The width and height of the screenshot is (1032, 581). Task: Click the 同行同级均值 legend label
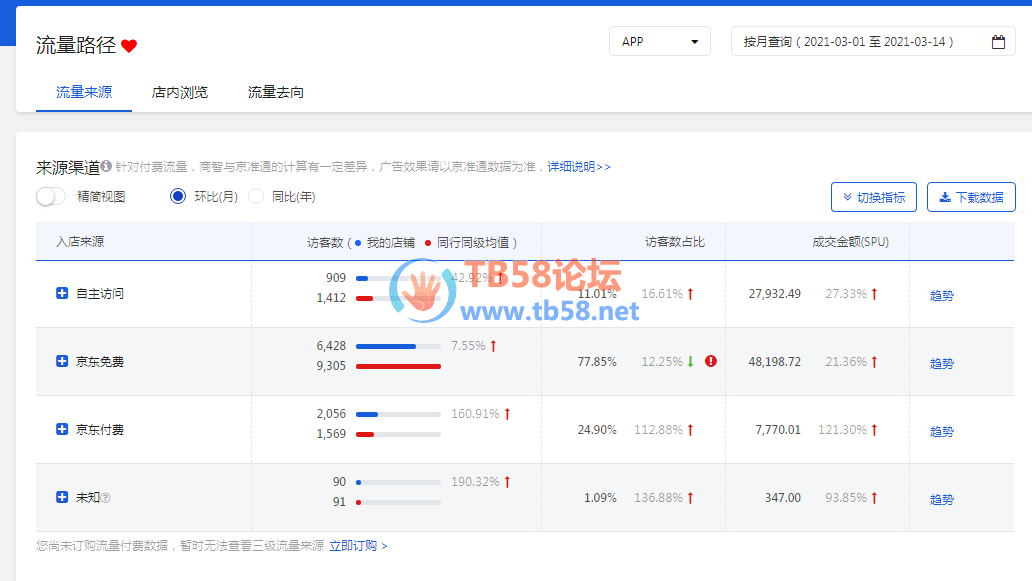point(473,242)
